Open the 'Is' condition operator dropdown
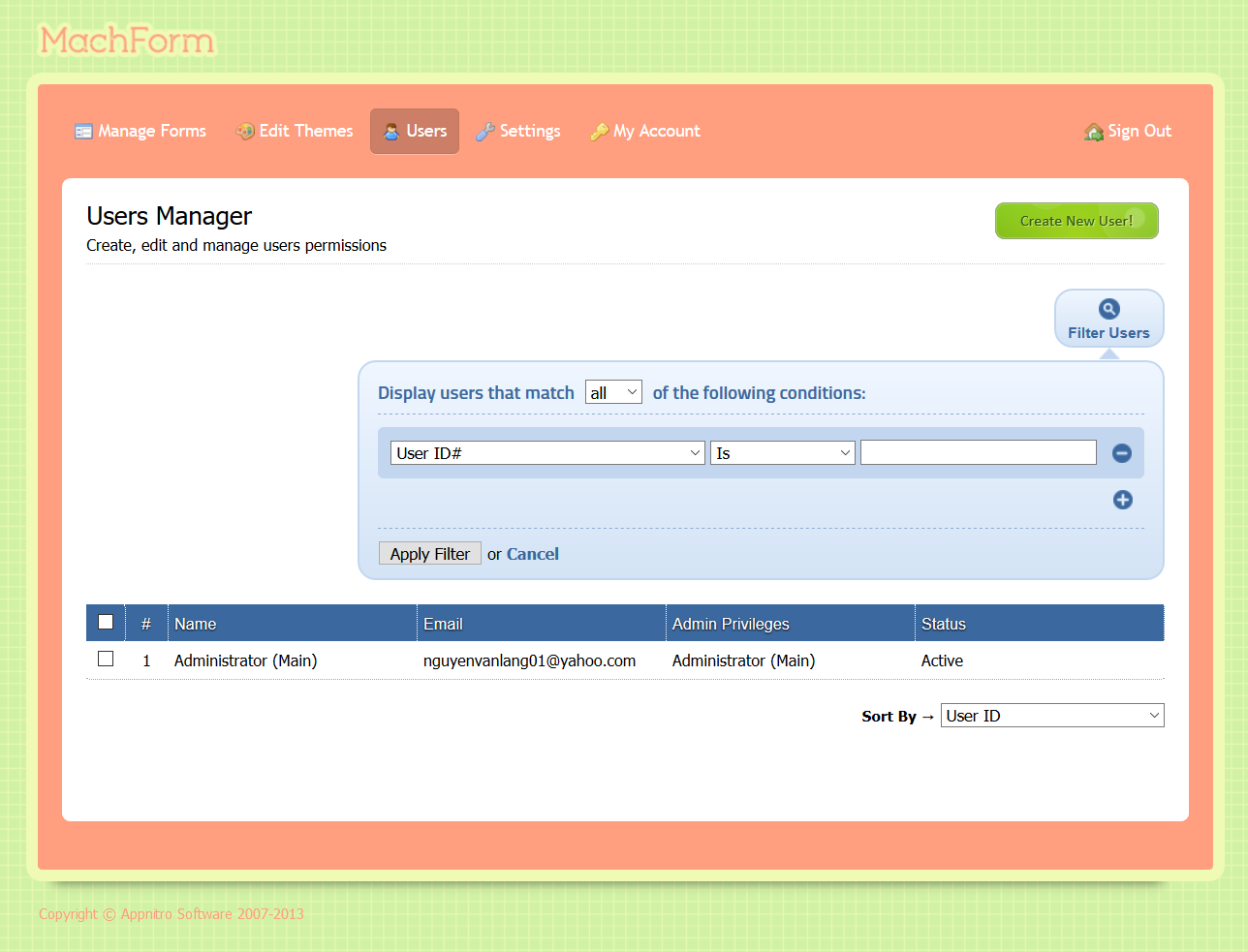 [x=782, y=453]
